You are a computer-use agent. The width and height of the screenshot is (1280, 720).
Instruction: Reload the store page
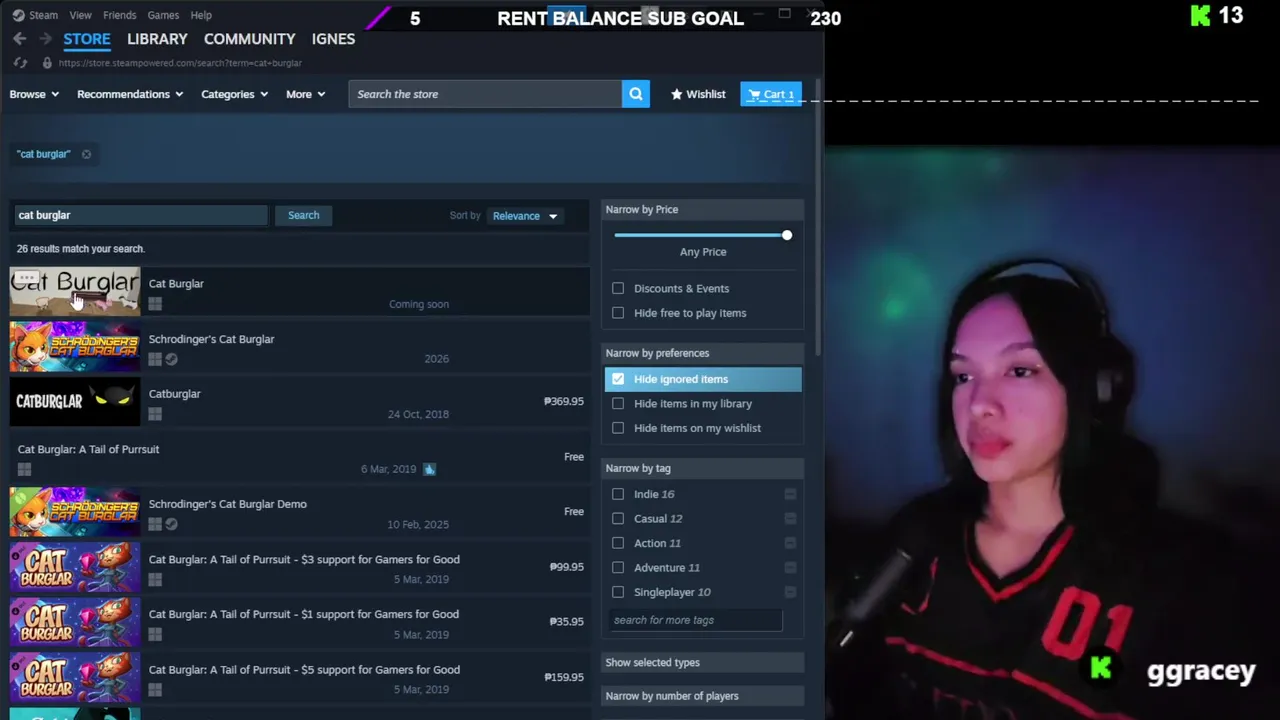[20, 63]
